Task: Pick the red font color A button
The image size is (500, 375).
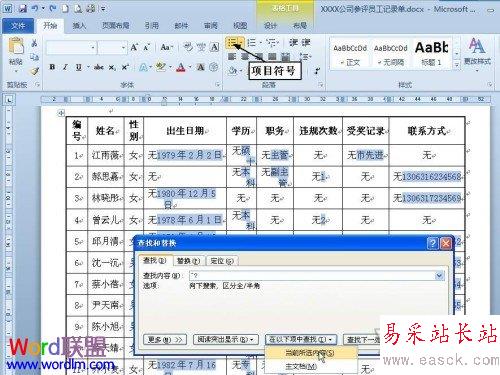Action: (181, 67)
